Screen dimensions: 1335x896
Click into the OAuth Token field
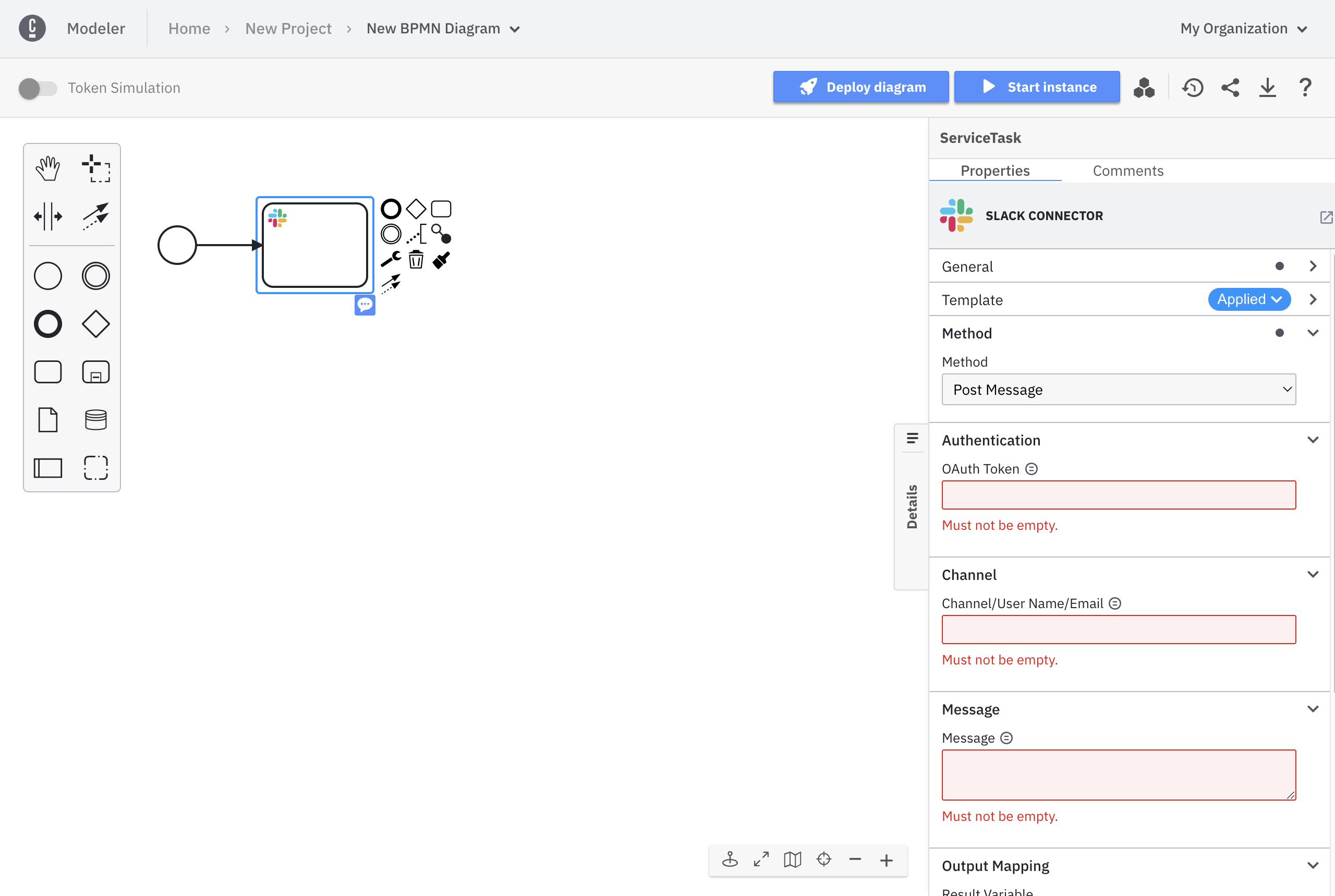pyautogui.click(x=1118, y=495)
